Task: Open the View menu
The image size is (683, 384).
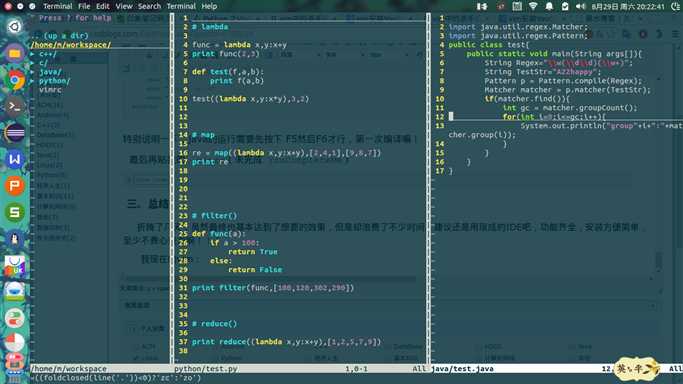Action: click(x=124, y=7)
